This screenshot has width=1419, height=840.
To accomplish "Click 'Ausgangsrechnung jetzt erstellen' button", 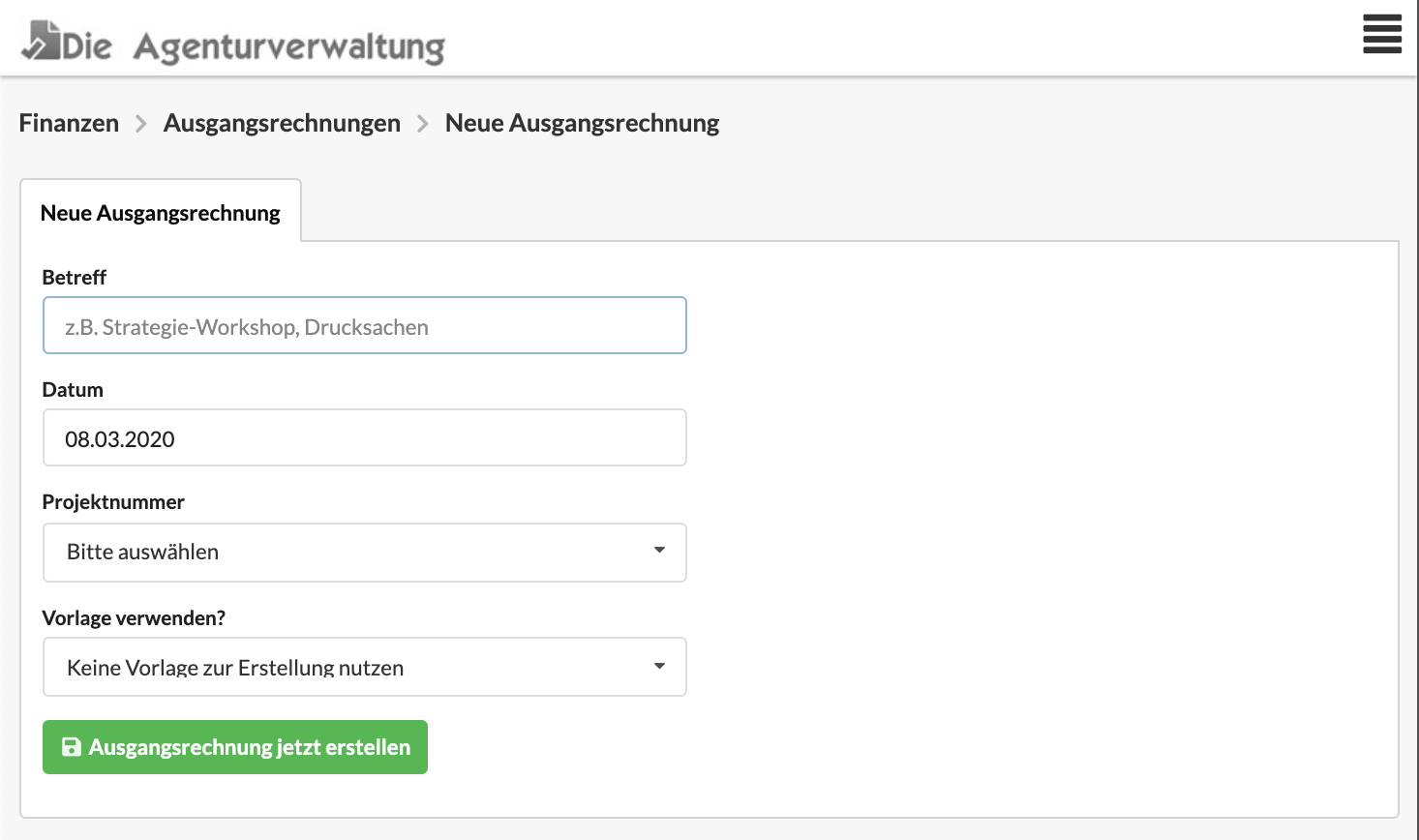I will pyautogui.click(x=235, y=747).
